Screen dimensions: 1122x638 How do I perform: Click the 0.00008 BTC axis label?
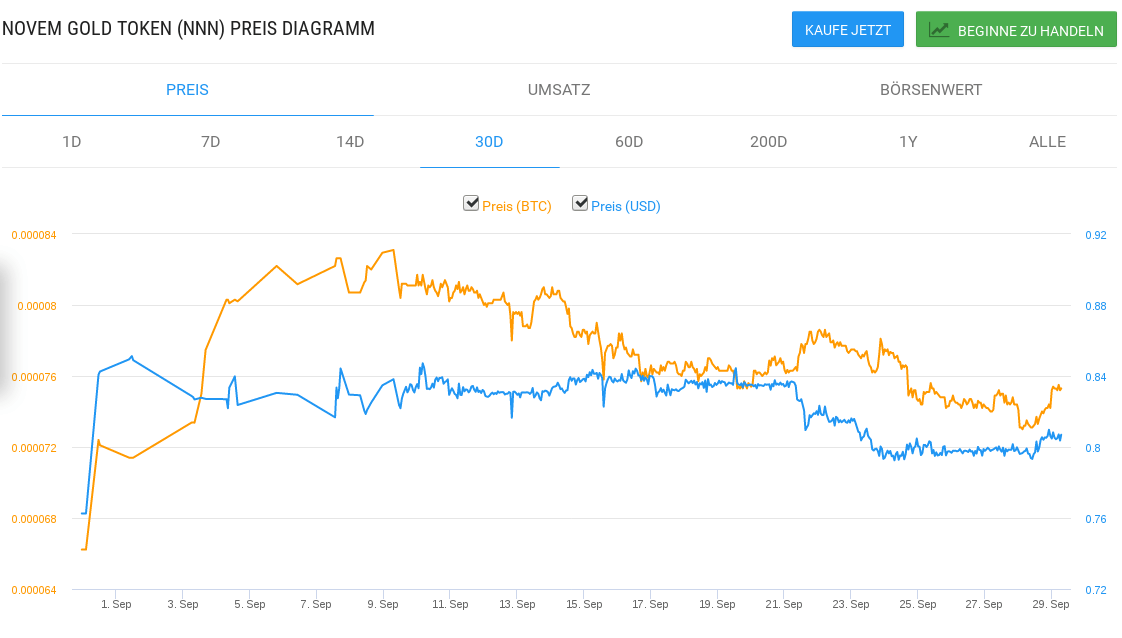coord(36,306)
